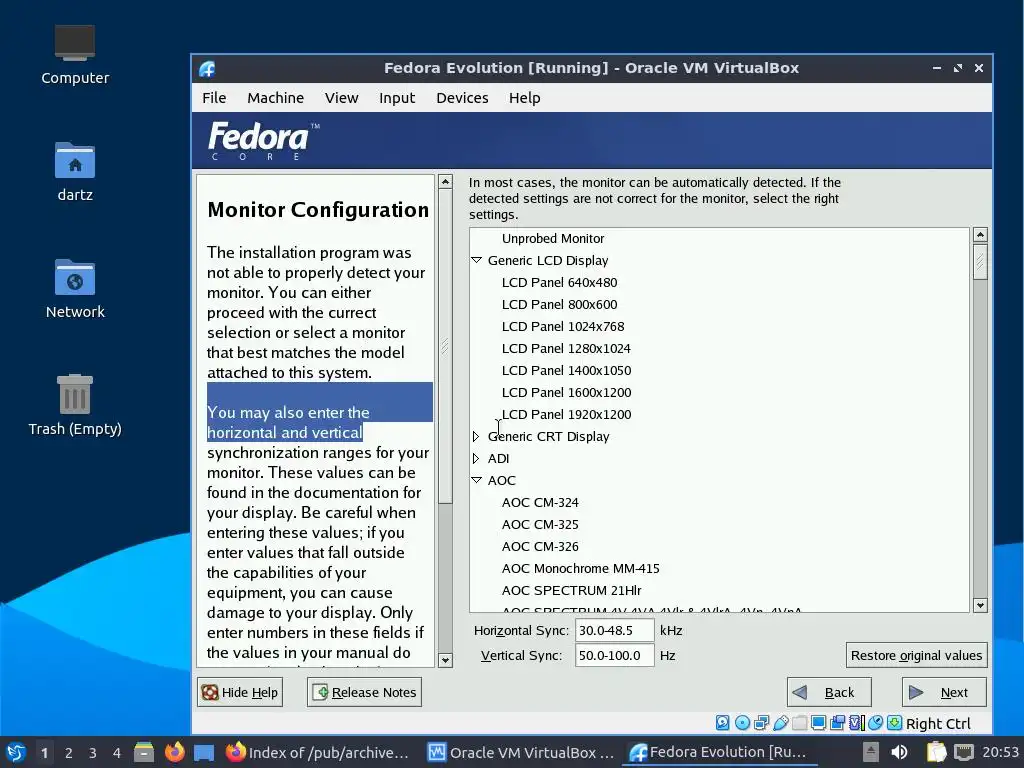
Task: Launch the file manager from taskbar
Action: [x=144, y=752]
